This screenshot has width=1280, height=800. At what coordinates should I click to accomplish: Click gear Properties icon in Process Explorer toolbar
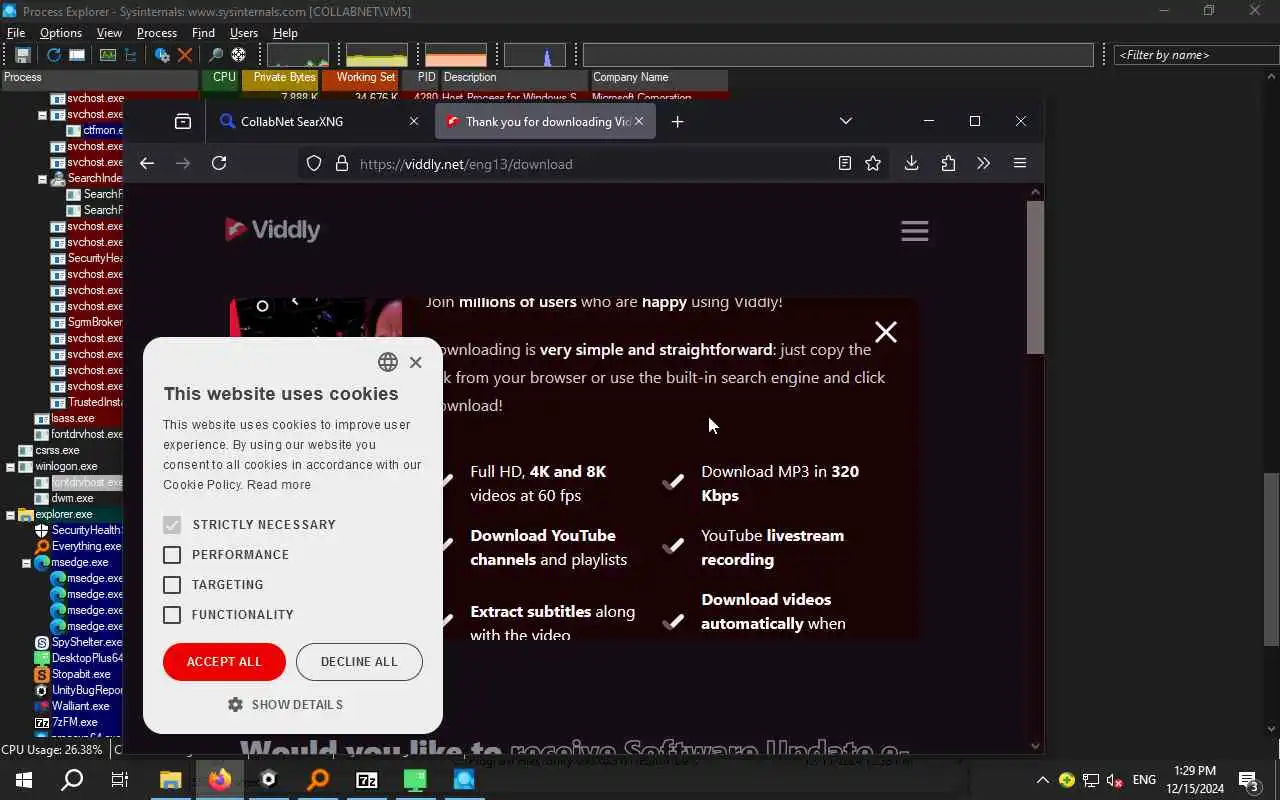click(162, 55)
